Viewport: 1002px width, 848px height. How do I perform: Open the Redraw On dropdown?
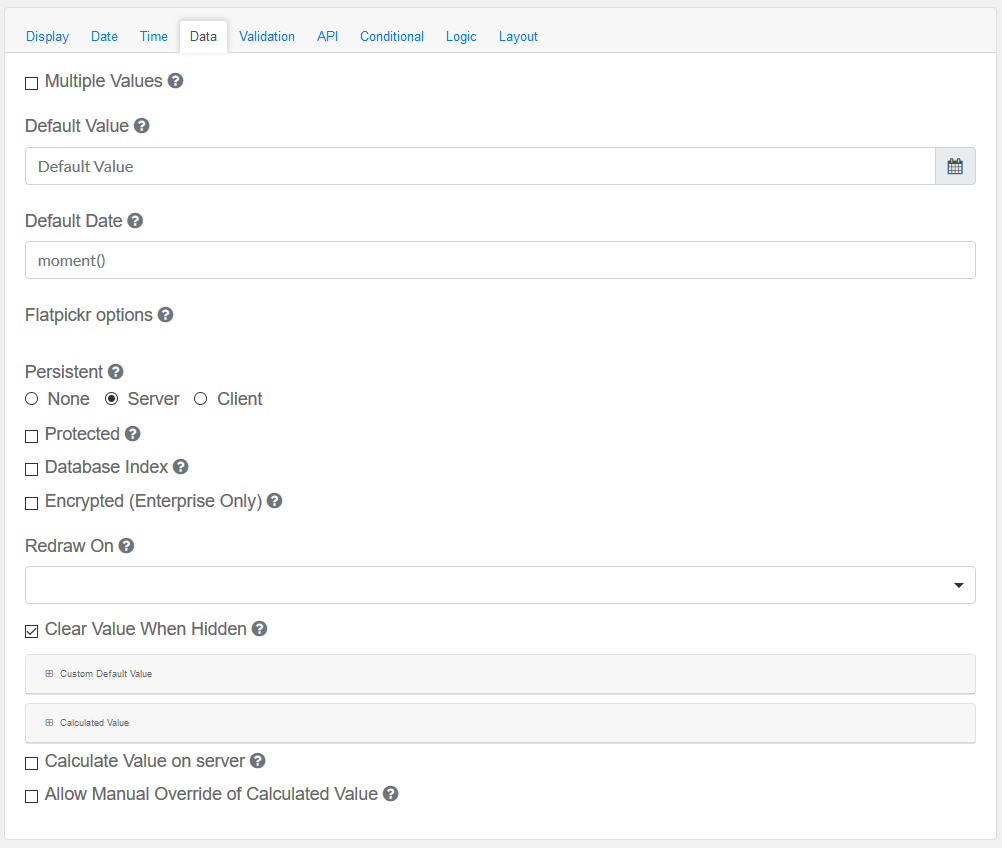point(500,585)
